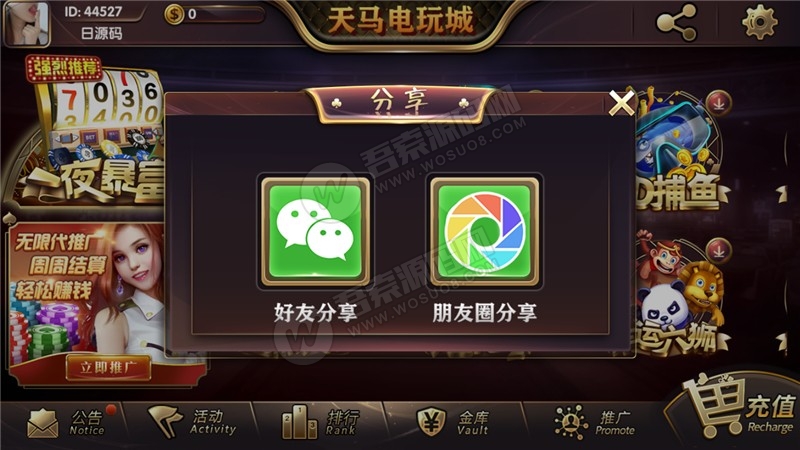Click the gold coin balance icon
Image resolution: width=800 pixels, height=450 pixels.
pos(174,14)
